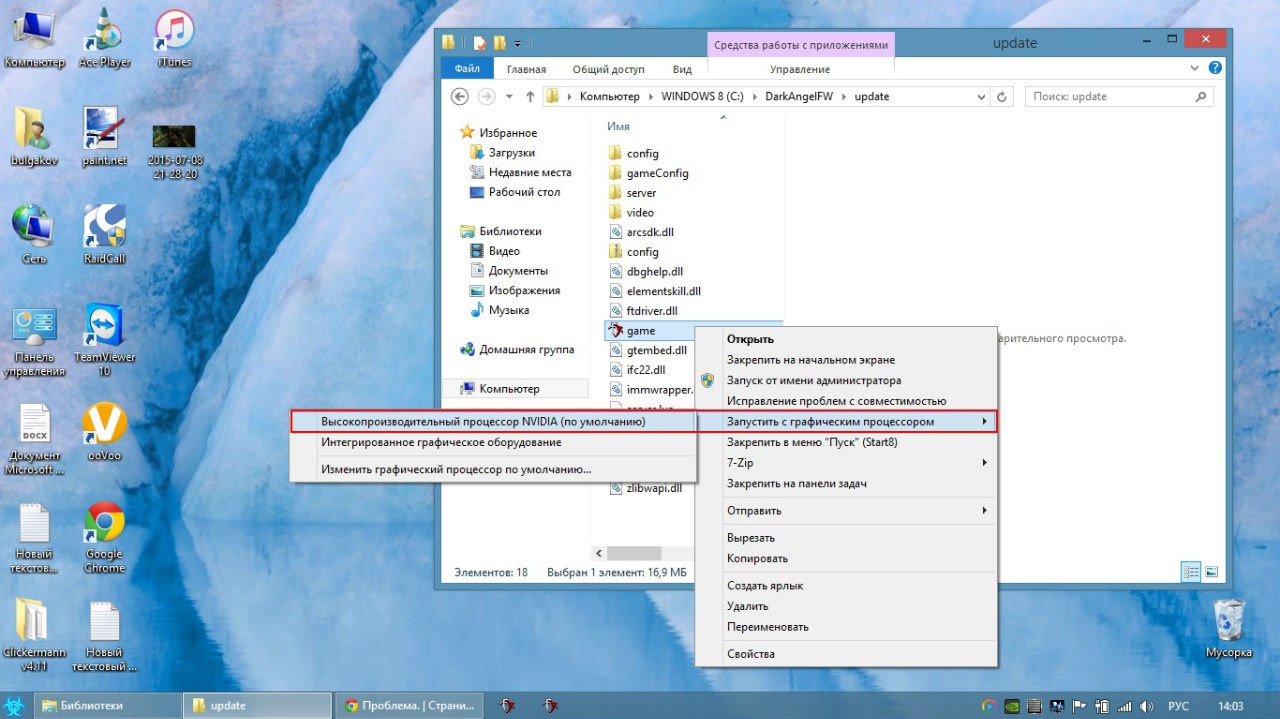
Task: Open Видео library in the navigation pane
Action: tap(504, 251)
